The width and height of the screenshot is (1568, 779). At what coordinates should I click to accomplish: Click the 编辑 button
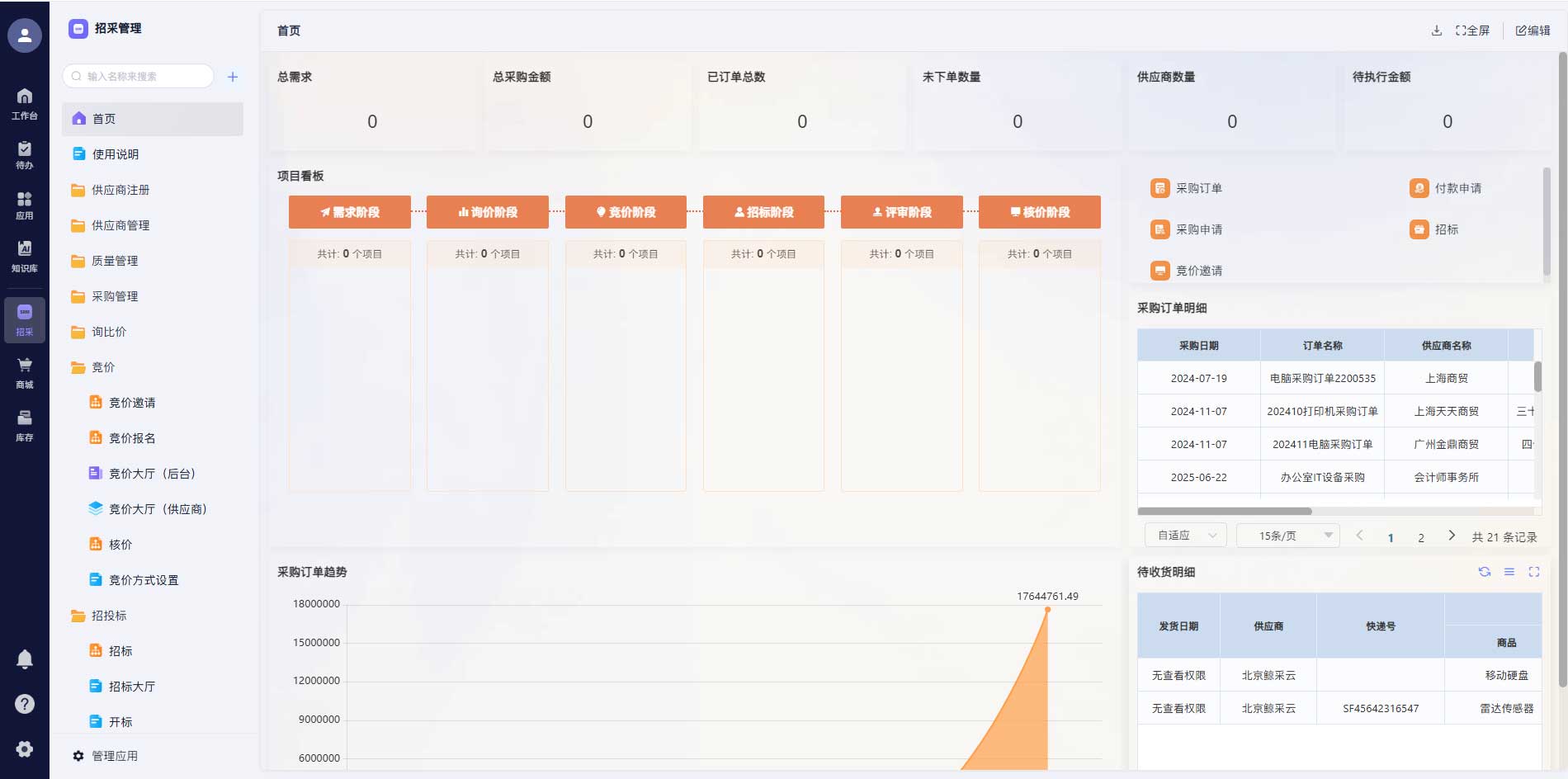click(x=1533, y=31)
